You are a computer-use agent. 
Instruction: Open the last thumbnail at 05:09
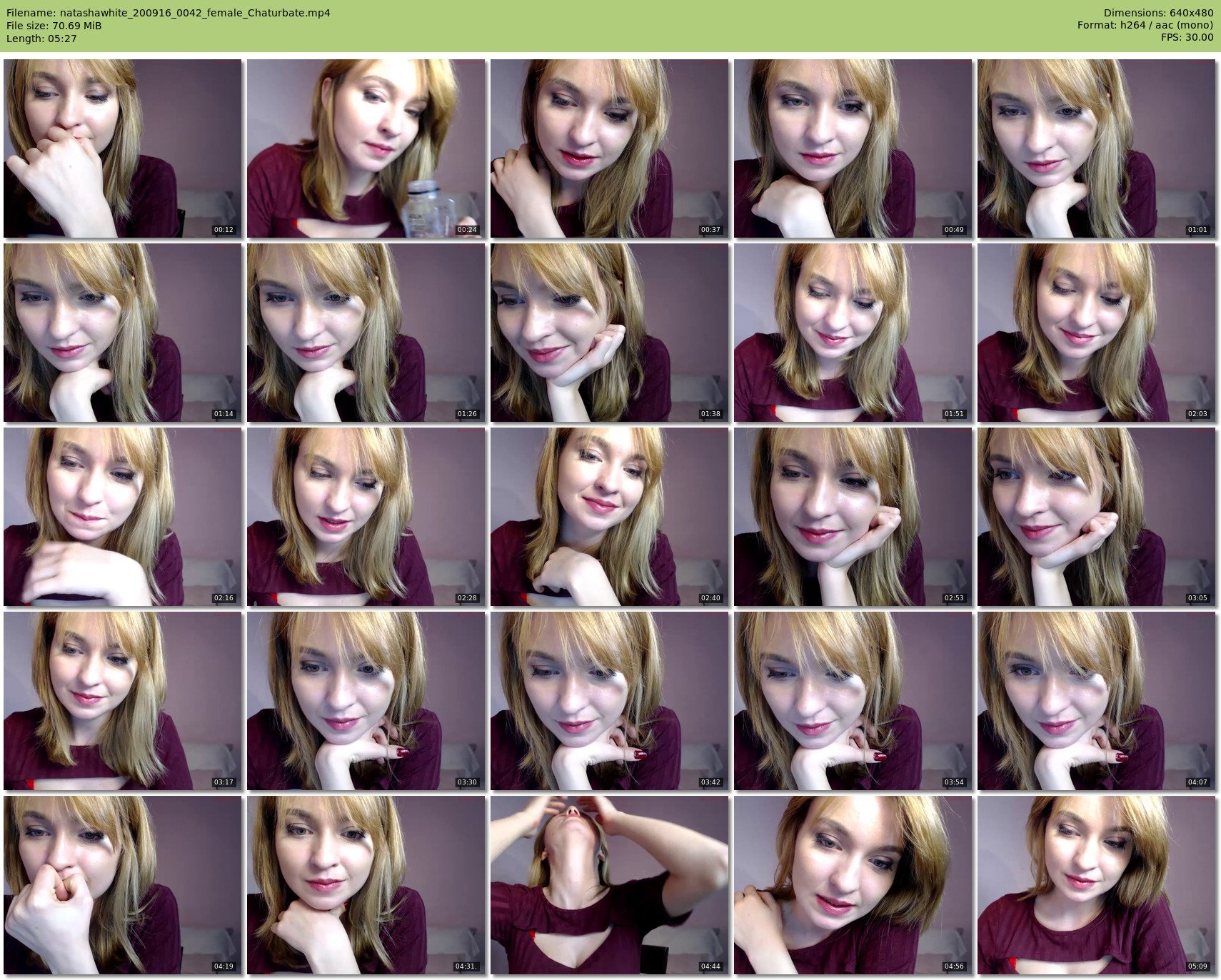[x=1096, y=885]
